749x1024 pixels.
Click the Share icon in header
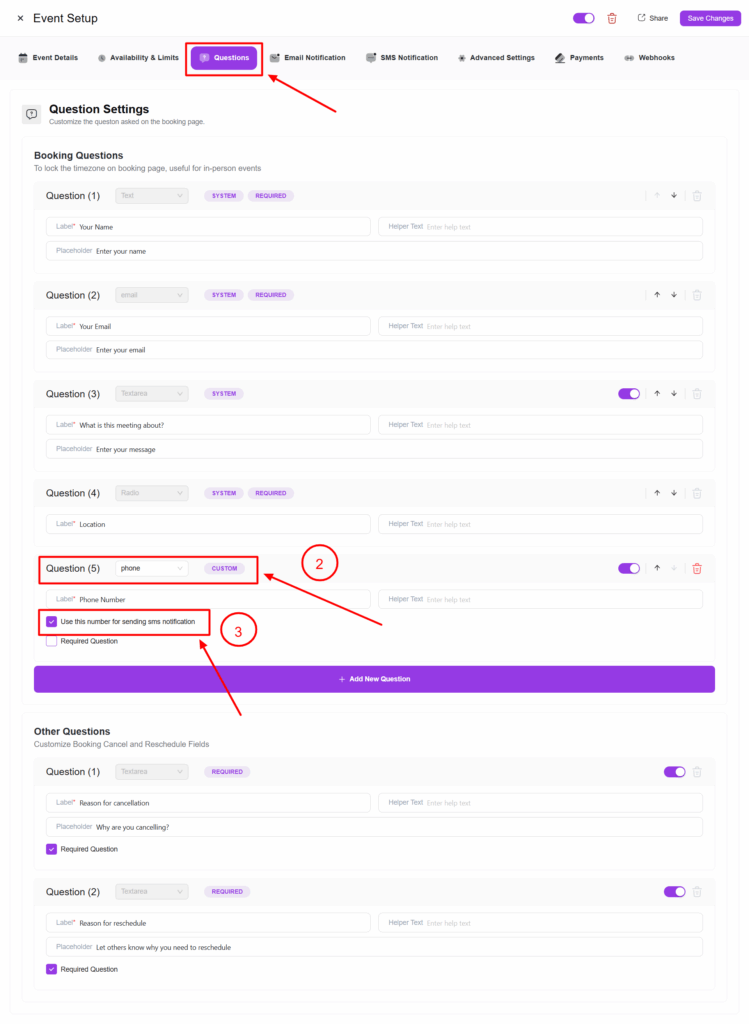[642, 18]
